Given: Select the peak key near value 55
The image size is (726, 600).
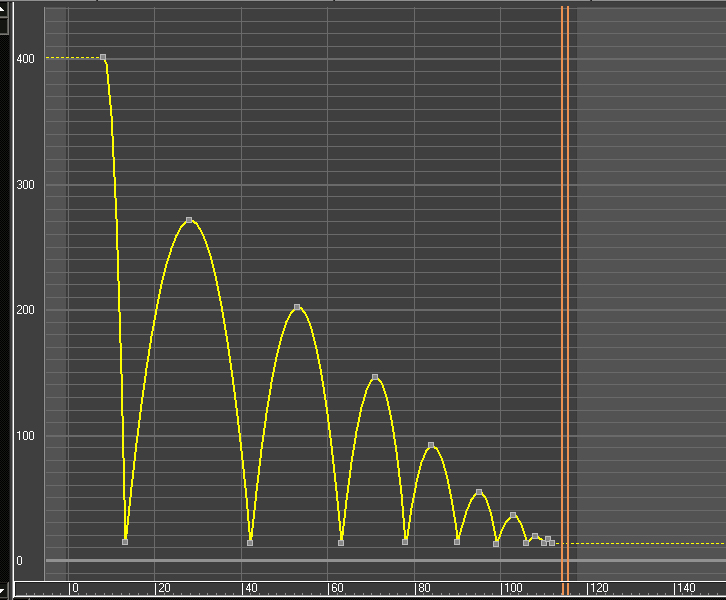Looking at the screenshot, I should (479, 492).
